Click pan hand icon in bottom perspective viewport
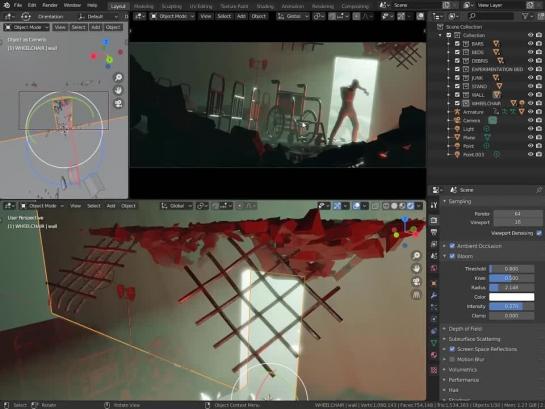Screen dimensions: 545x409 pos(416,268)
